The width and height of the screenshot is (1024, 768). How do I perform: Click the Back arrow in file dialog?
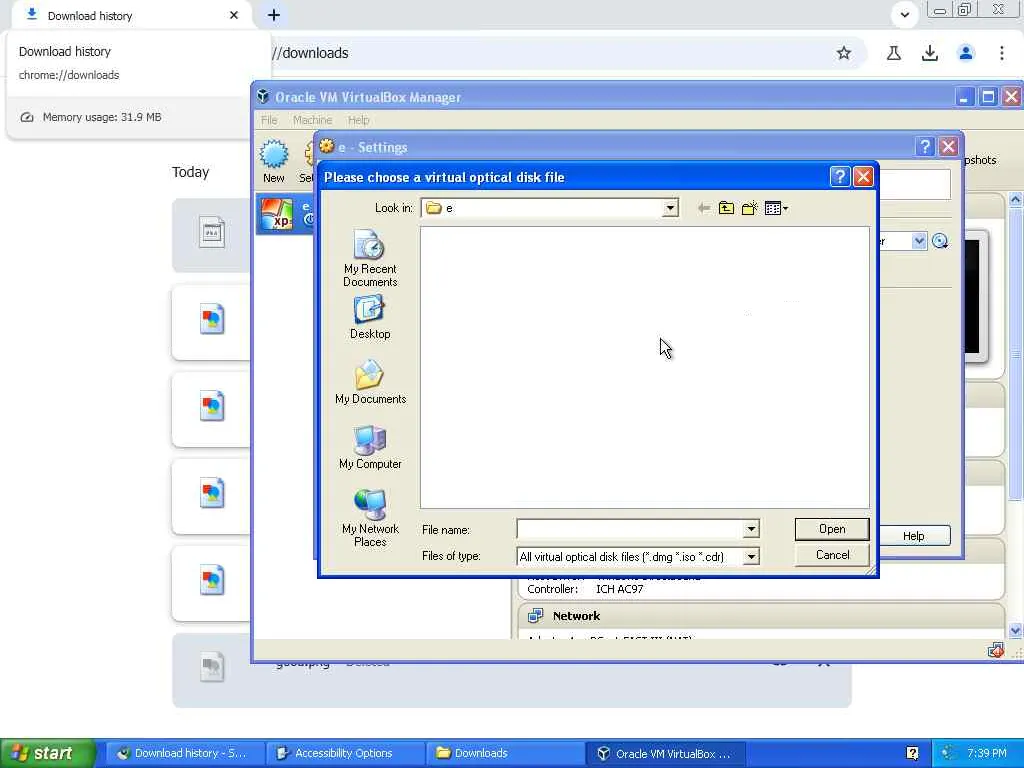pos(703,208)
